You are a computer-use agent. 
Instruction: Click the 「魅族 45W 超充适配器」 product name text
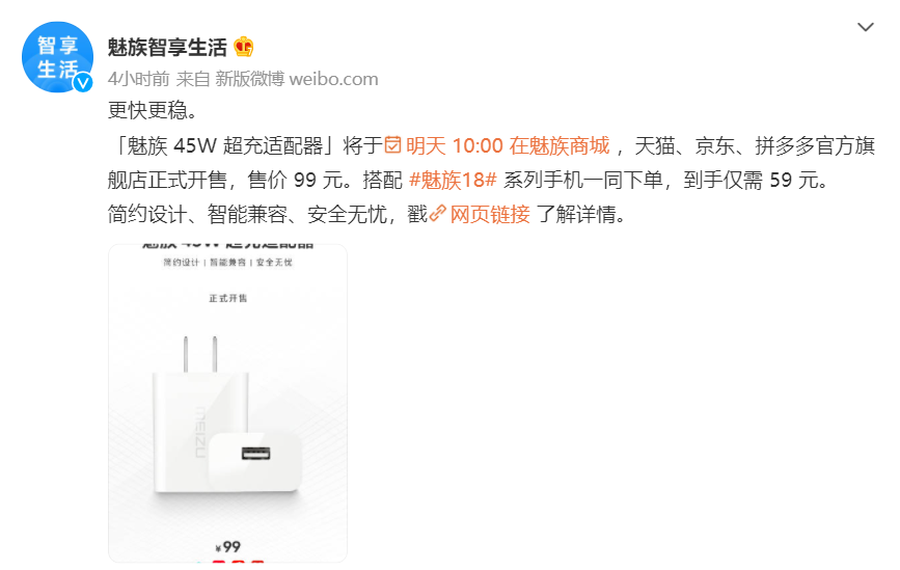223,146
